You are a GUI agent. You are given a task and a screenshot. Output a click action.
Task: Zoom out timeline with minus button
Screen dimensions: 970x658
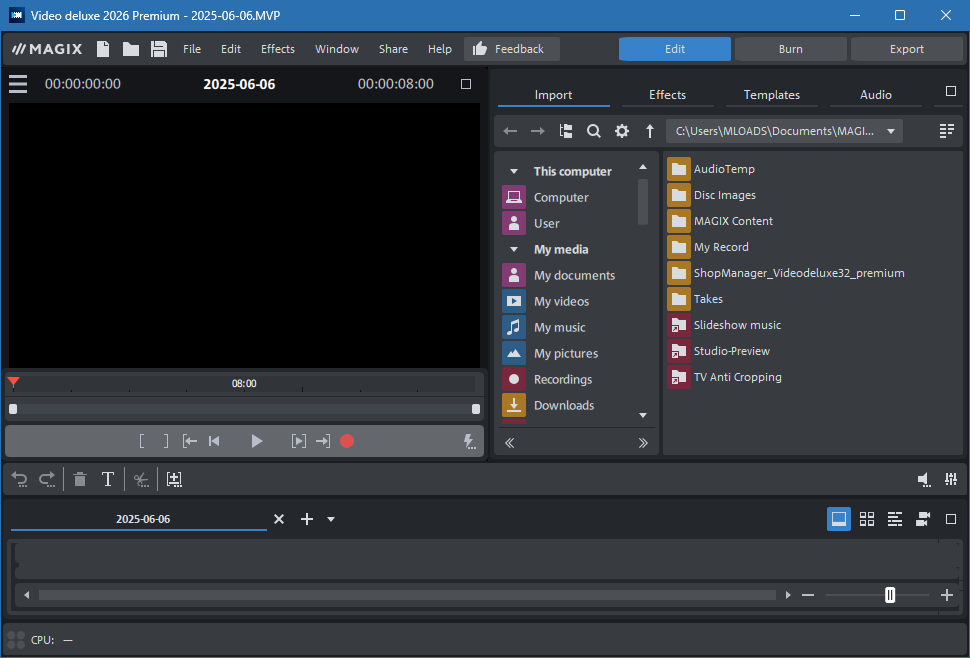tap(808, 595)
